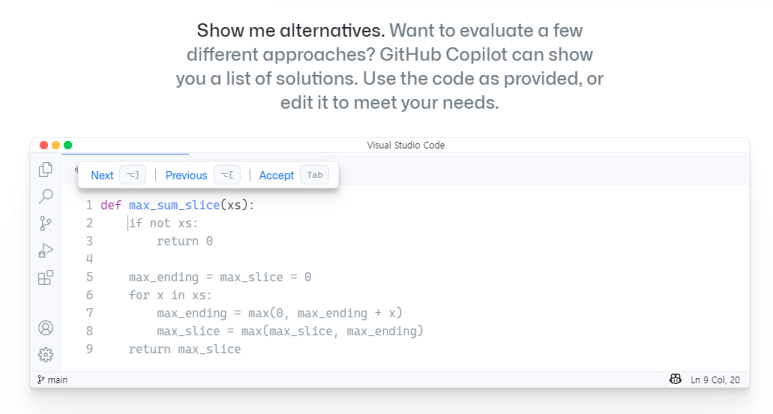Click Accept to insert the suggestion
The image size is (773, 414).
pos(276,175)
